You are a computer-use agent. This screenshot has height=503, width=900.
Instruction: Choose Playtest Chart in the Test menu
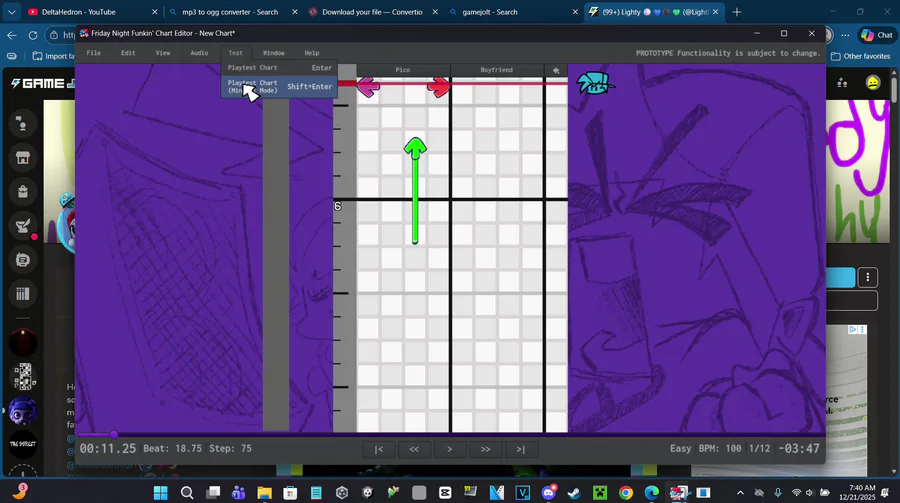279,68
